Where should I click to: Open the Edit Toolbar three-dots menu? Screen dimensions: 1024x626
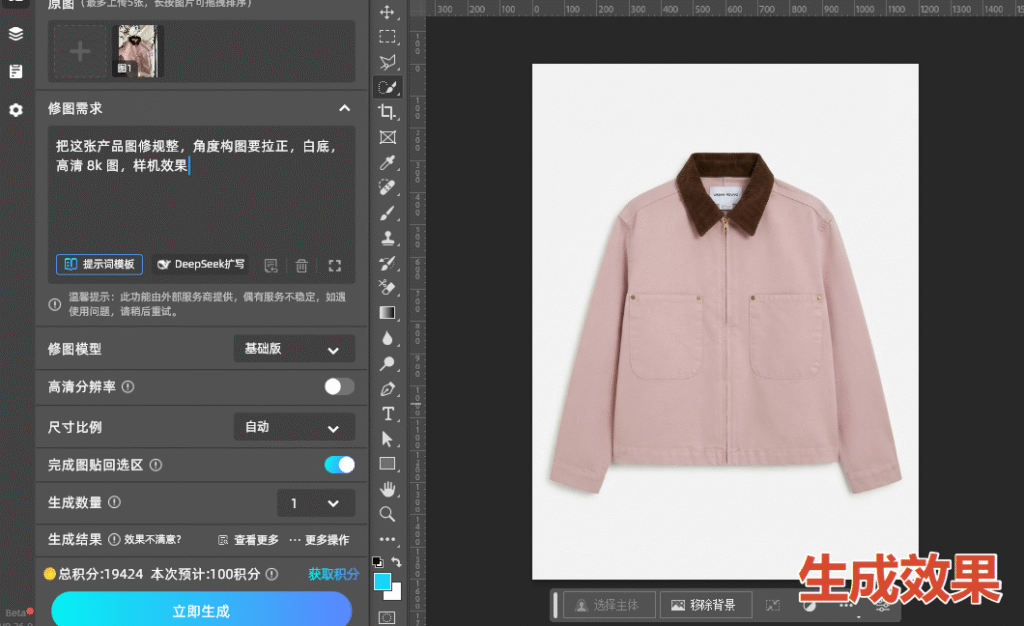[x=387, y=539]
